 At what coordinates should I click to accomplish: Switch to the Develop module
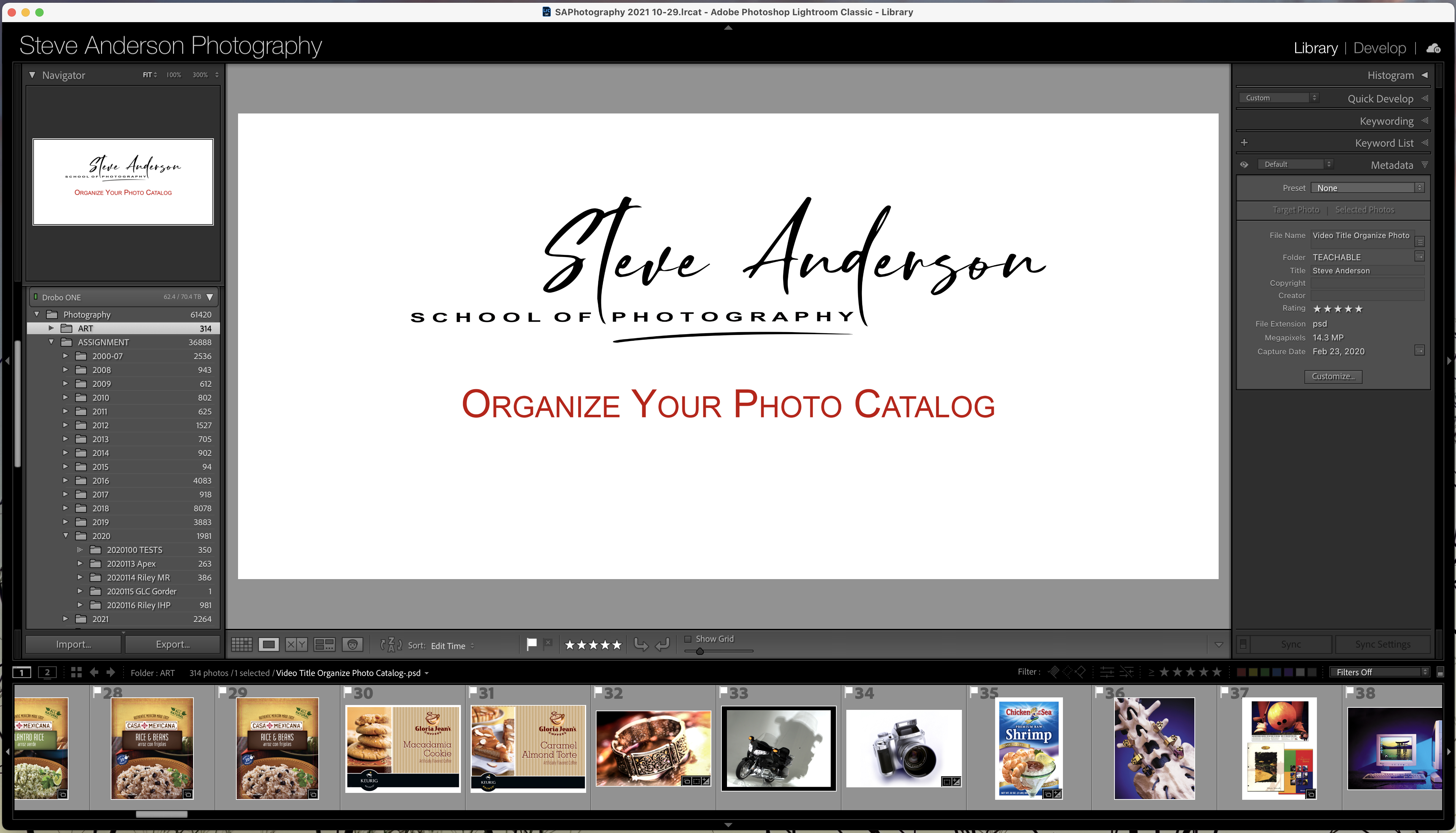1379,48
